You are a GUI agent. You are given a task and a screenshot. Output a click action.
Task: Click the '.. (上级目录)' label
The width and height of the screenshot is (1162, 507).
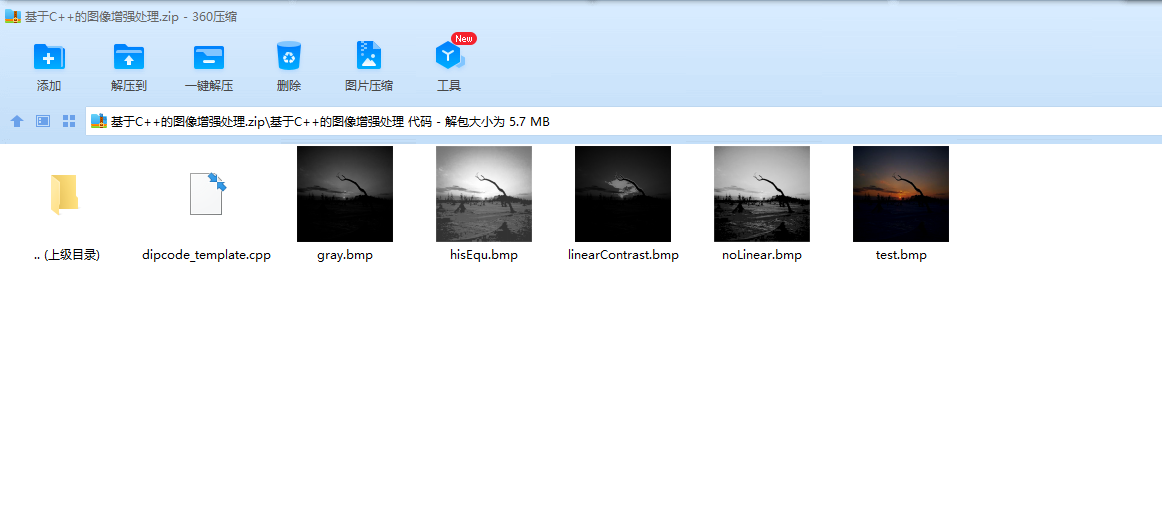click(67, 255)
